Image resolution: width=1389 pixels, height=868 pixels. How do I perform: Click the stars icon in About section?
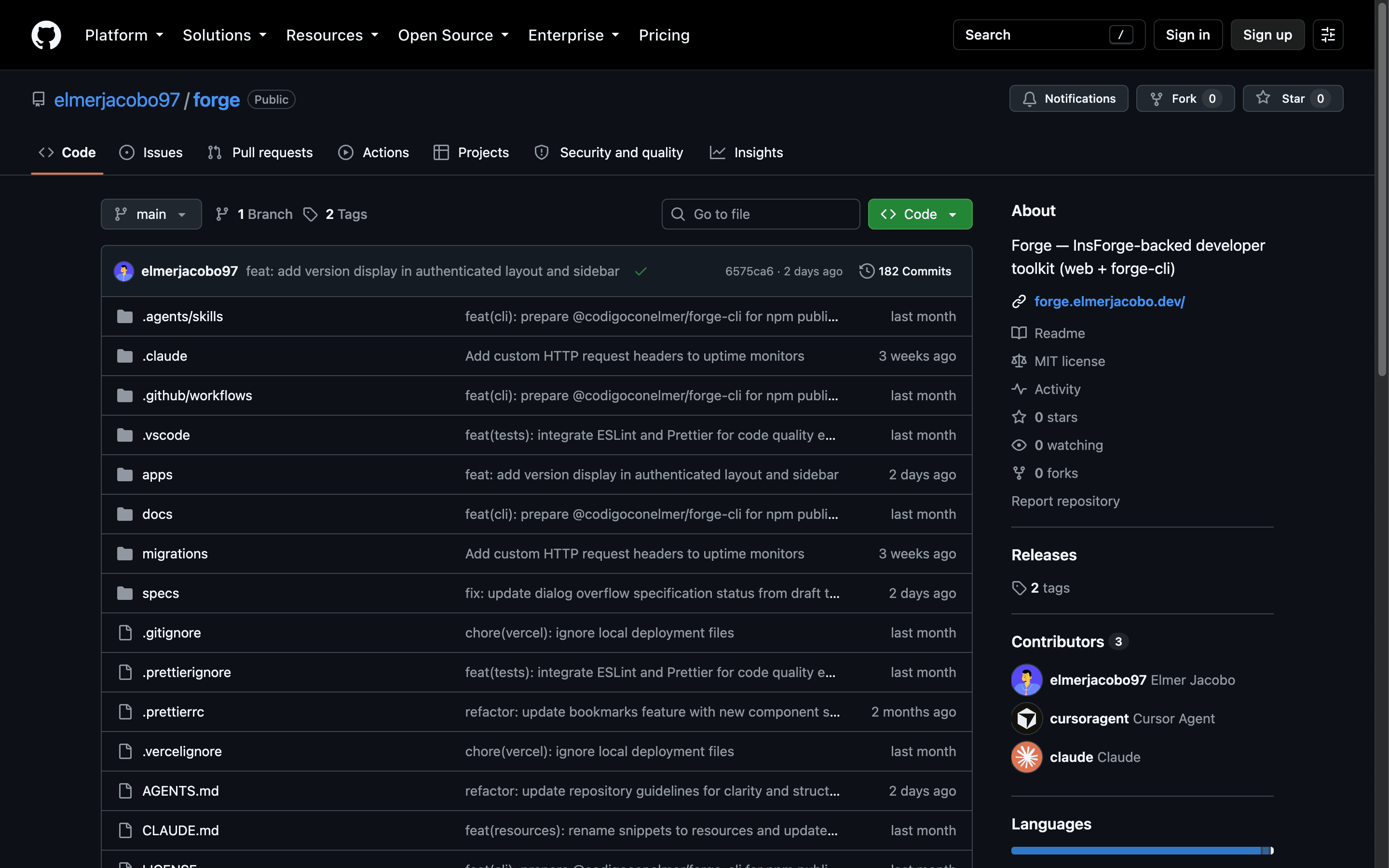[x=1019, y=417]
